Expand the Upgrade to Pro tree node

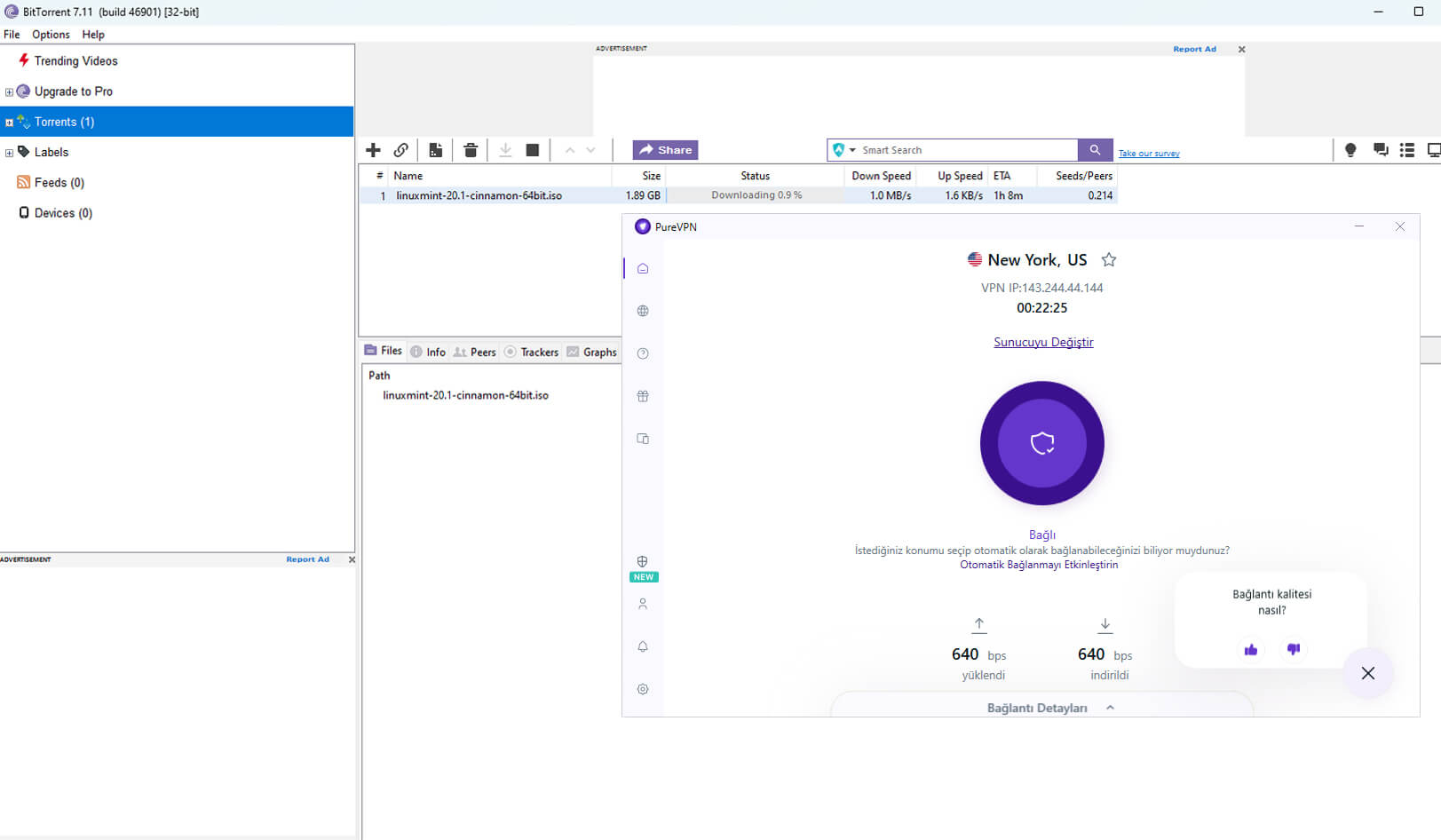click(9, 92)
